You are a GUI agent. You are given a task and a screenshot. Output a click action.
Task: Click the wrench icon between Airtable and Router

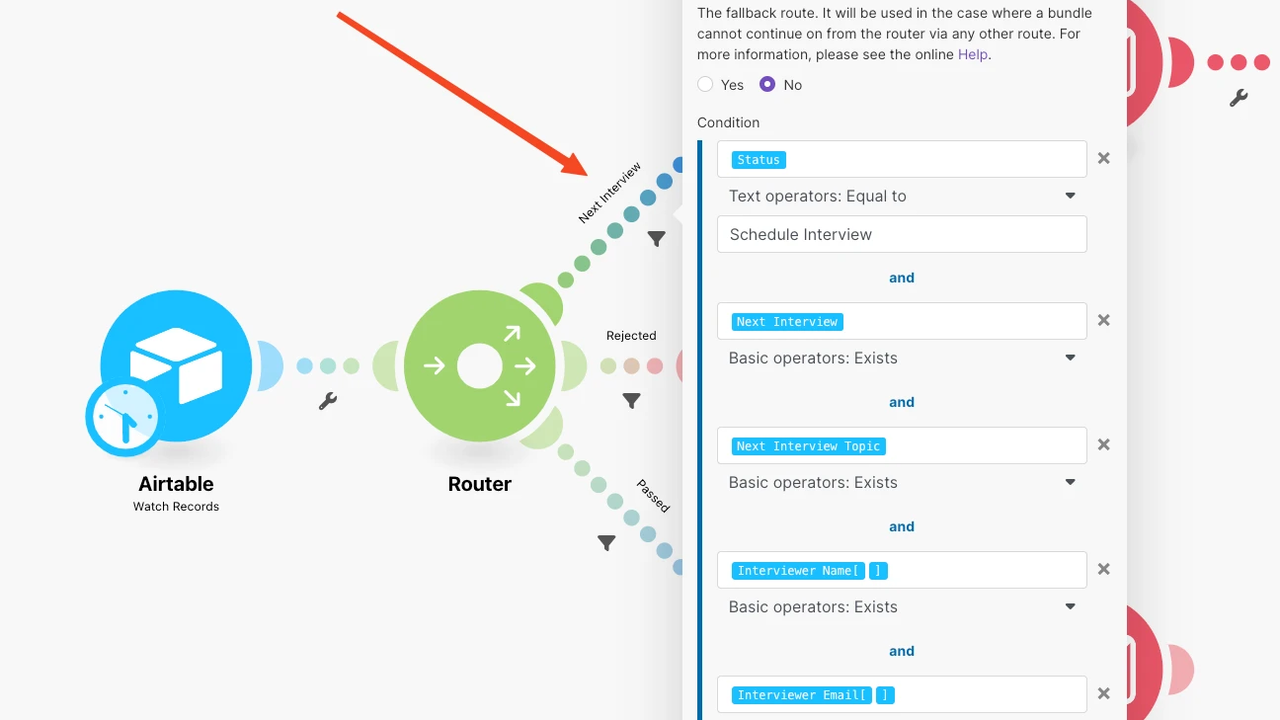(x=327, y=401)
